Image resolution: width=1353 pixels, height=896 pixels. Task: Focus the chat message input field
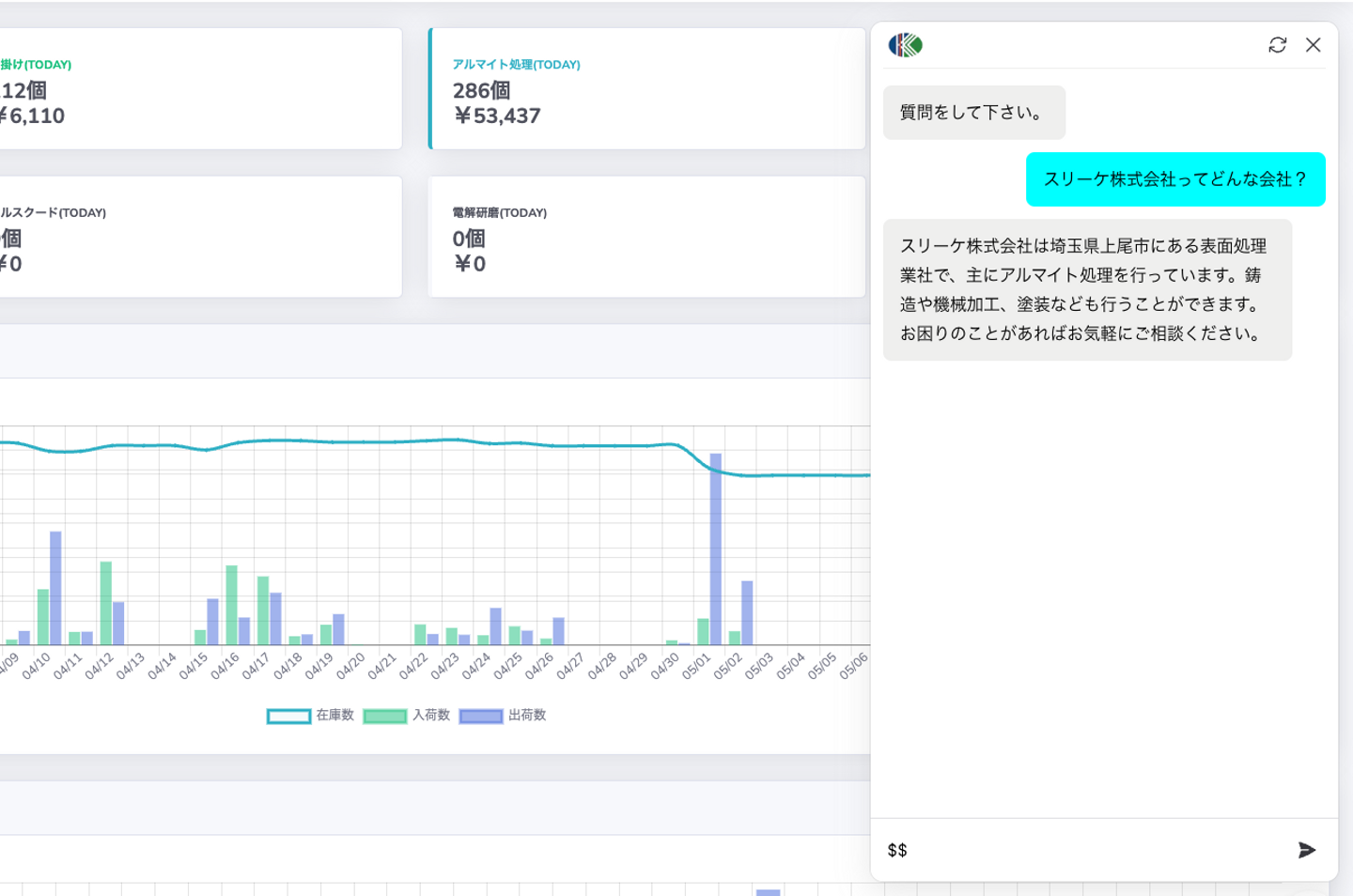1081,850
